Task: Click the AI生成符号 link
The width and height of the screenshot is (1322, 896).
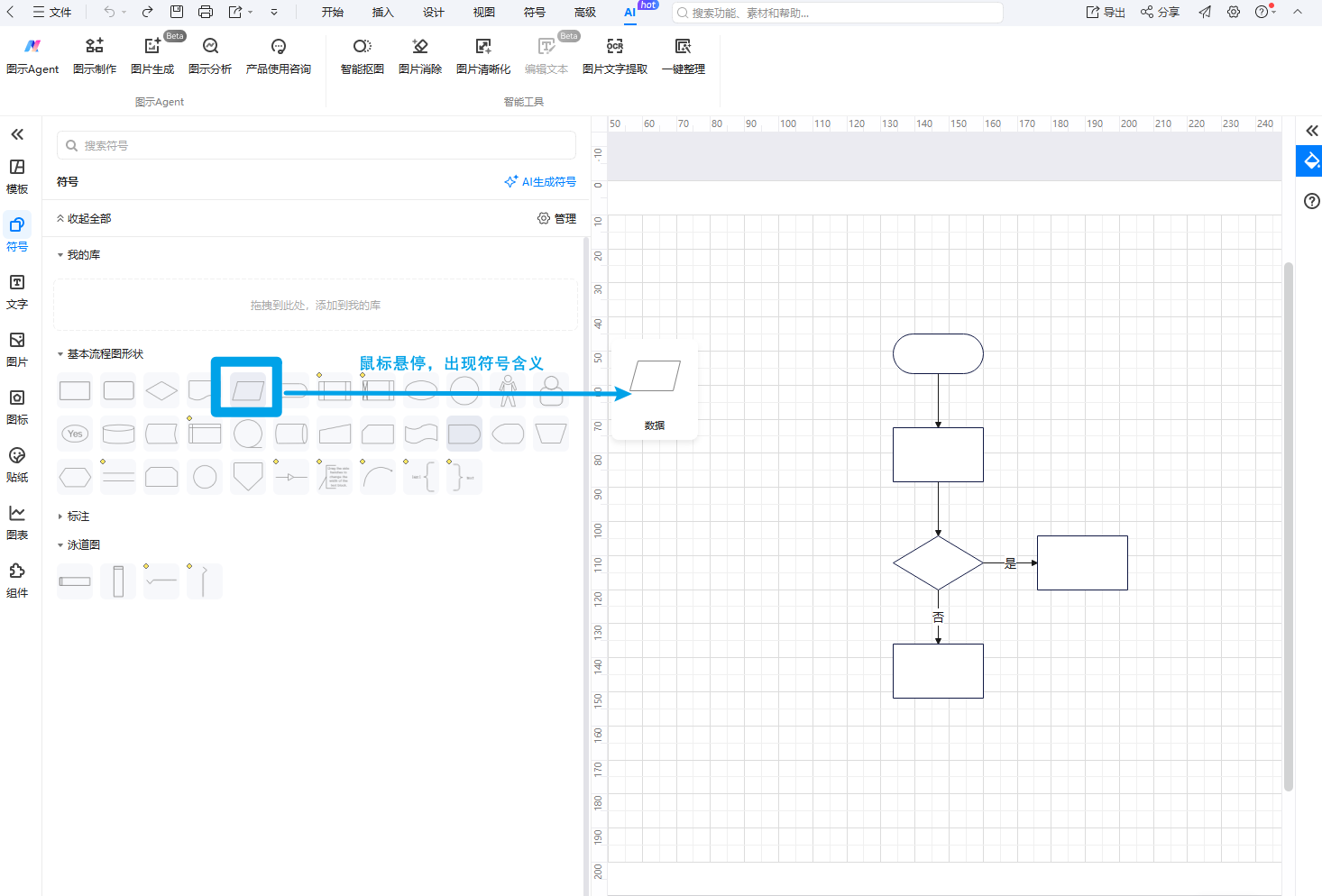Action: click(540, 182)
